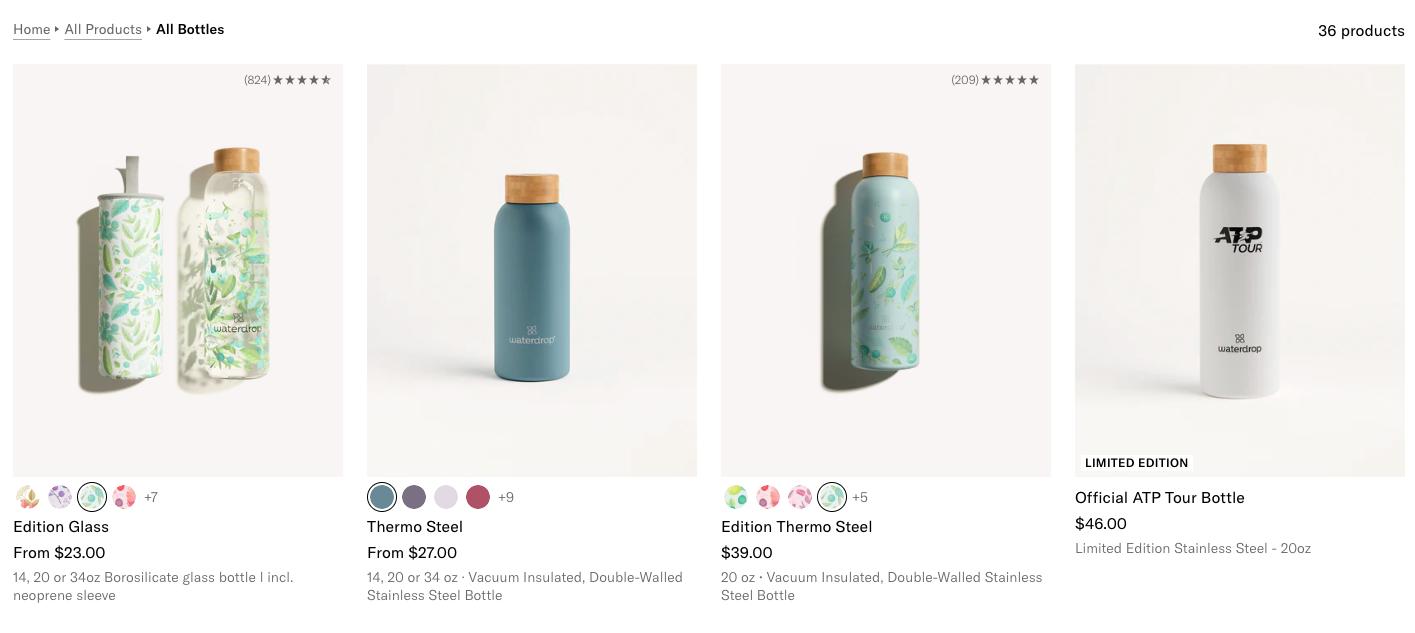Click the Thermo Steel bottle image
This screenshot has width=1415, height=633.
click(532, 270)
